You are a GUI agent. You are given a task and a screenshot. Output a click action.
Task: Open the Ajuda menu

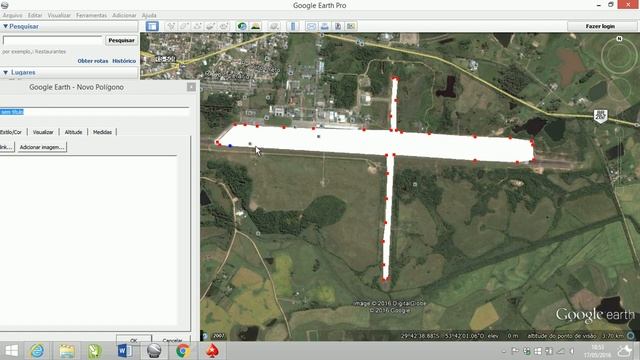pyautogui.click(x=149, y=15)
